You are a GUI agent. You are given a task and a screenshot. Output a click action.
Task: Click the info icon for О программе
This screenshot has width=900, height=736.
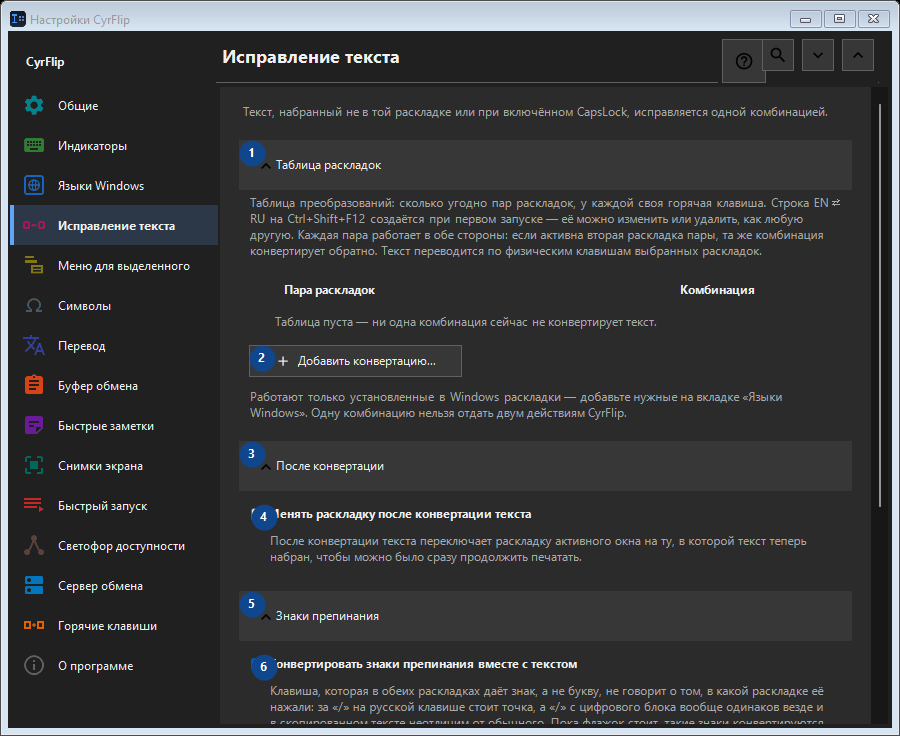[x=34, y=665]
